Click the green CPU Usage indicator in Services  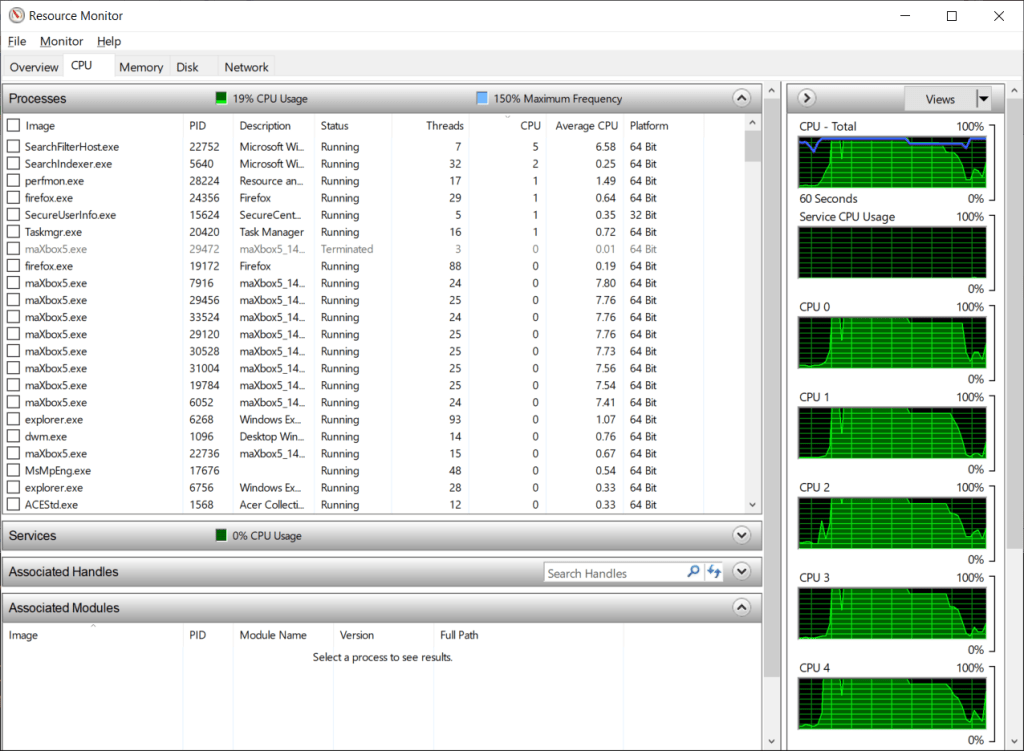[222, 536]
